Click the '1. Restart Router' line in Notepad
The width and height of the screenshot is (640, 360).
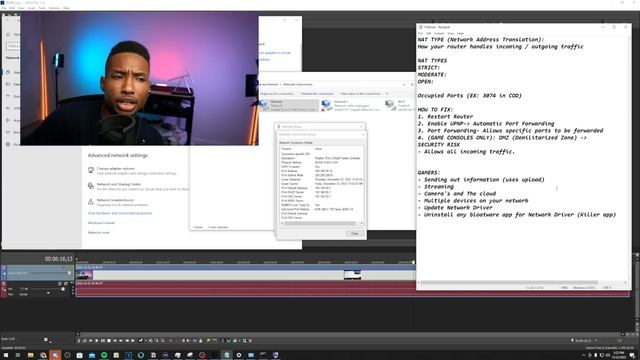point(445,117)
